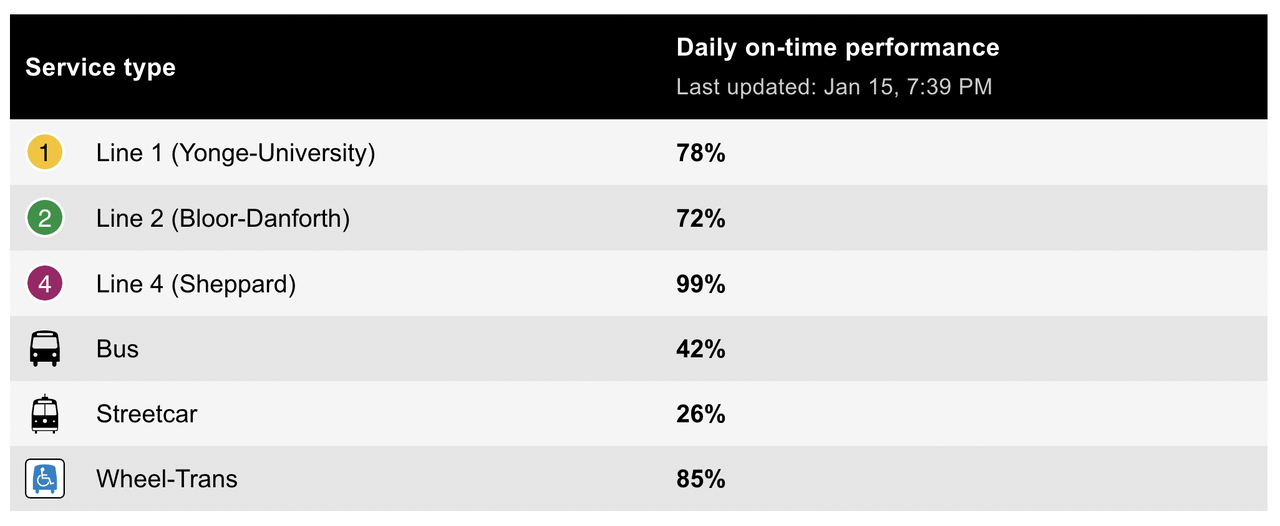Click the 78% value for Line 1

pos(700,153)
